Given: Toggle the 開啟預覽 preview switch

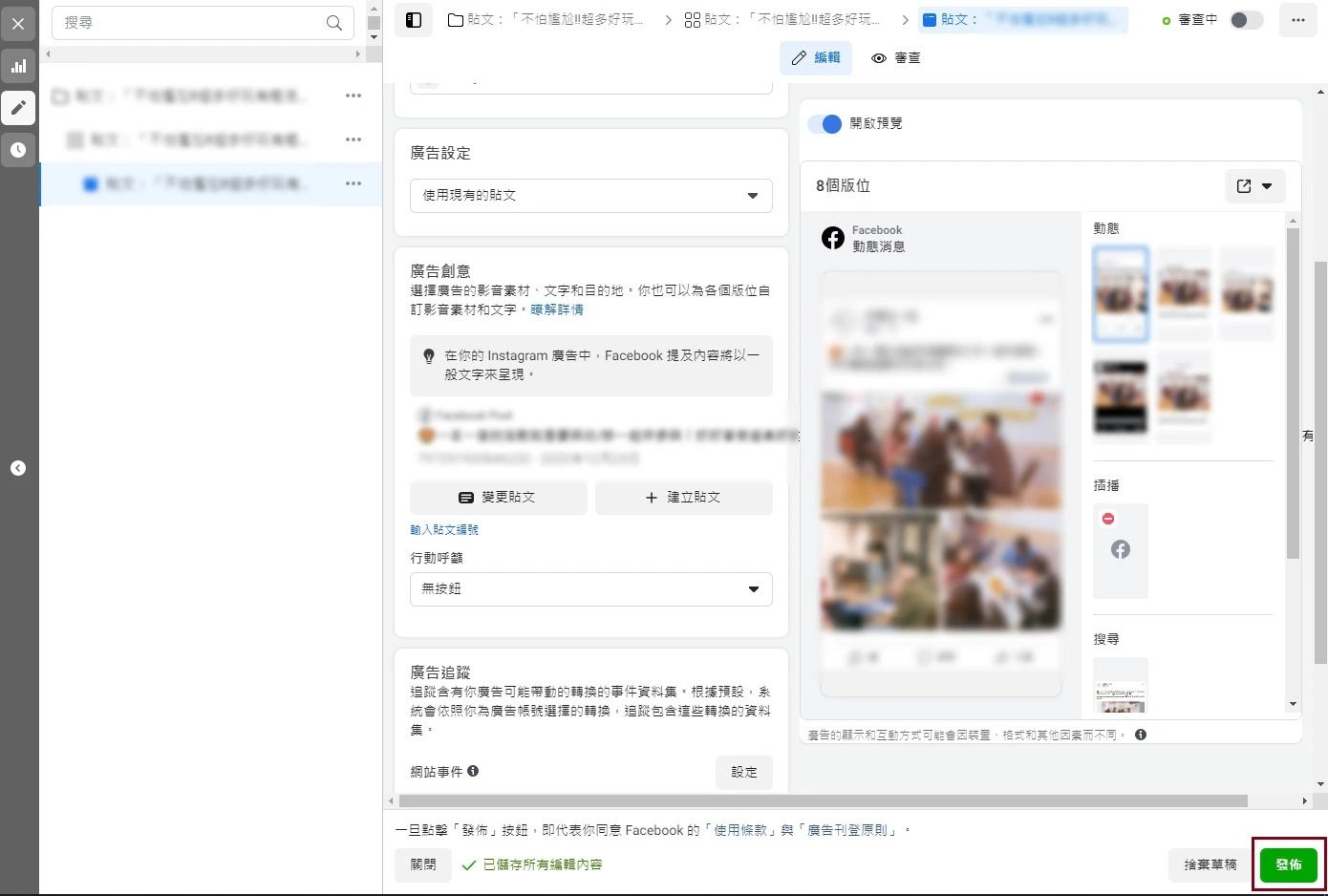Looking at the screenshot, I should (x=825, y=123).
